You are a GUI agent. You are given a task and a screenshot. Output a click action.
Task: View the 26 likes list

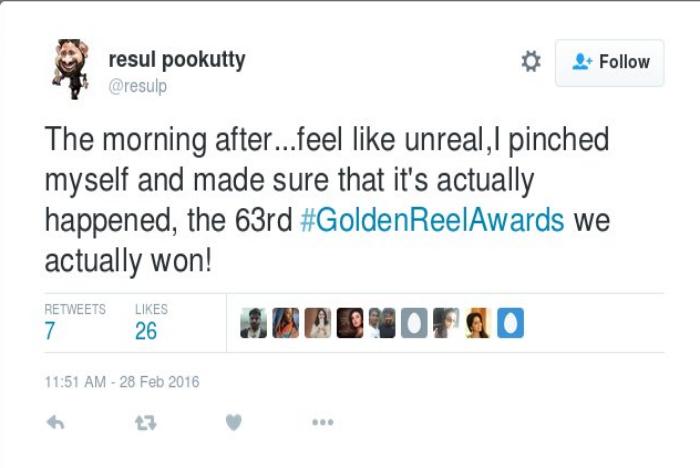pyautogui.click(x=151, y=322)
